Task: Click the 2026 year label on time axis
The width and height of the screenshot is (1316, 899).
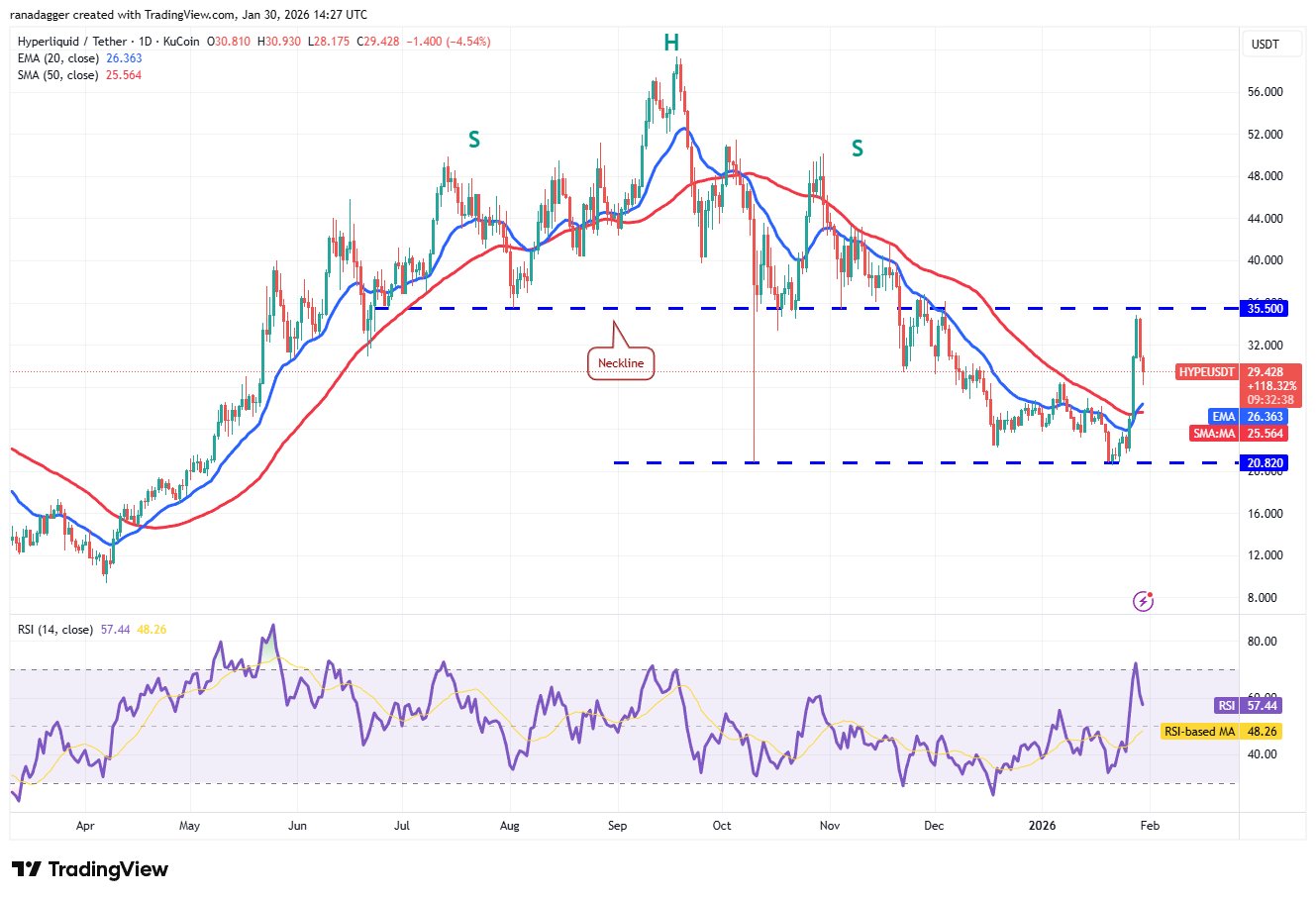Action: click(x=1041, y=825)
